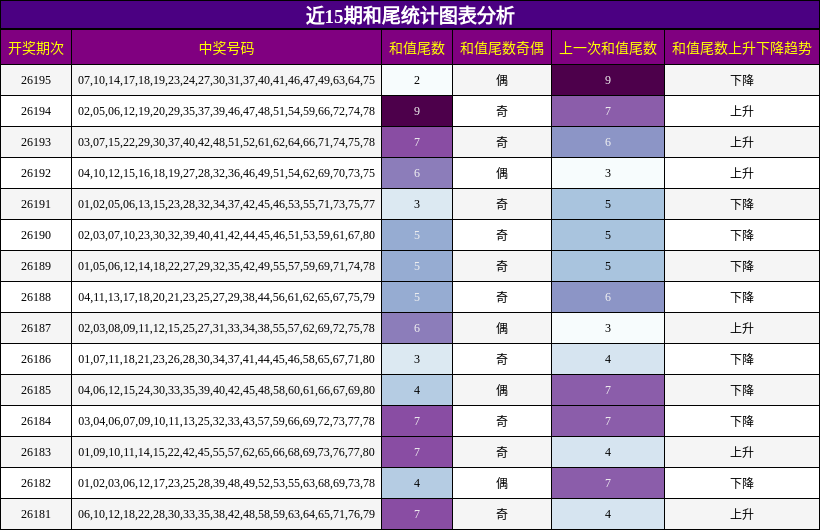
Task: Select winning numbers starting 02,03,07,10
Action: point(226,235)
